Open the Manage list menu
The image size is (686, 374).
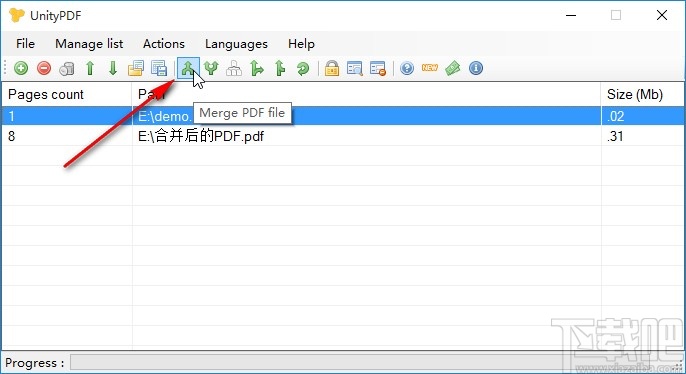89,44
